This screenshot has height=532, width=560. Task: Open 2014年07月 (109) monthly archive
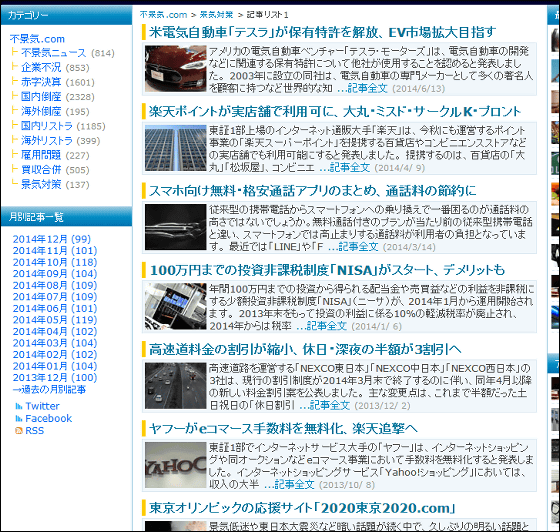tap(55, 297)
